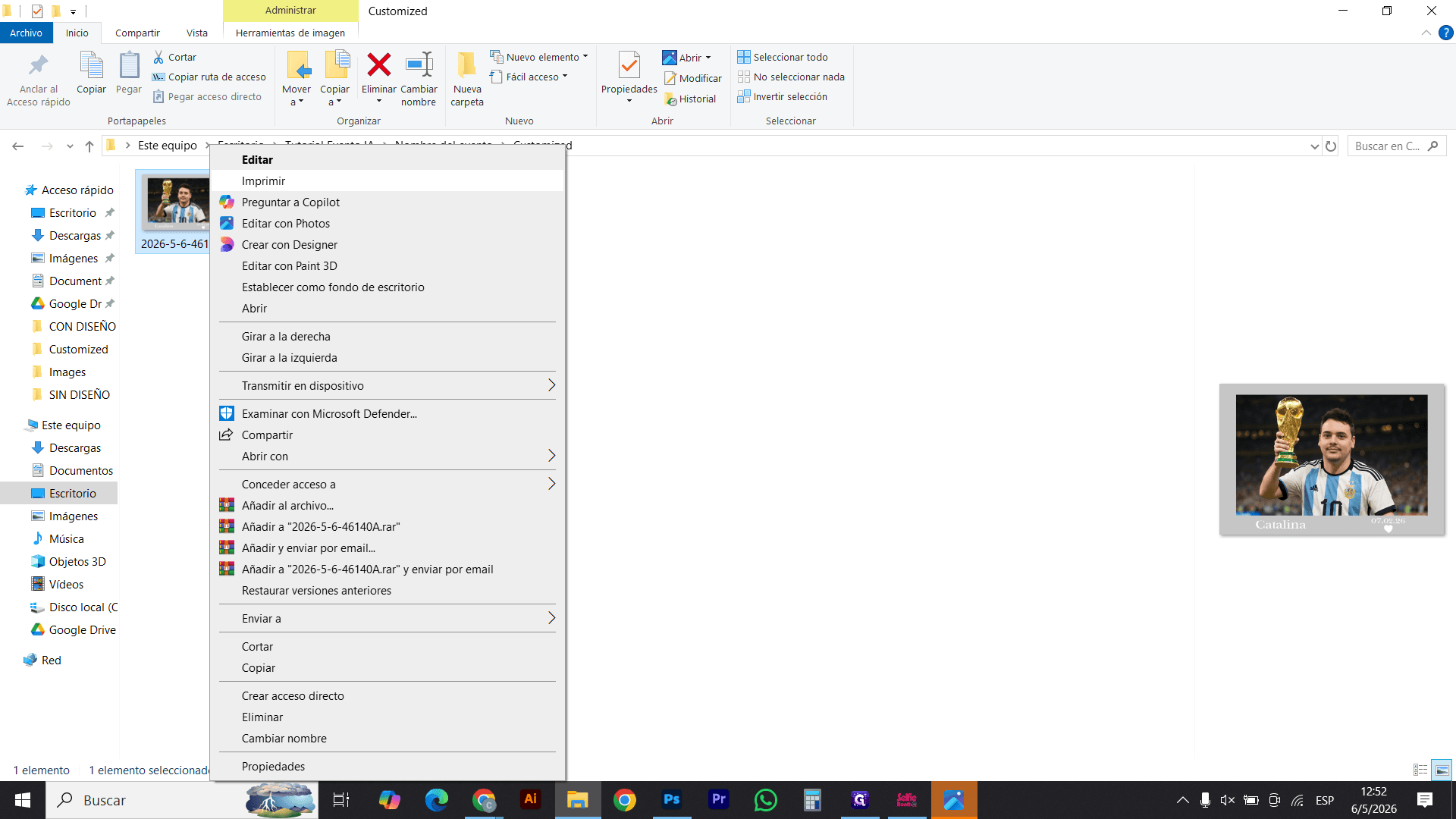Switch to details list view icon
This screenshot has height=819, width=1456.
[1420, 770]
